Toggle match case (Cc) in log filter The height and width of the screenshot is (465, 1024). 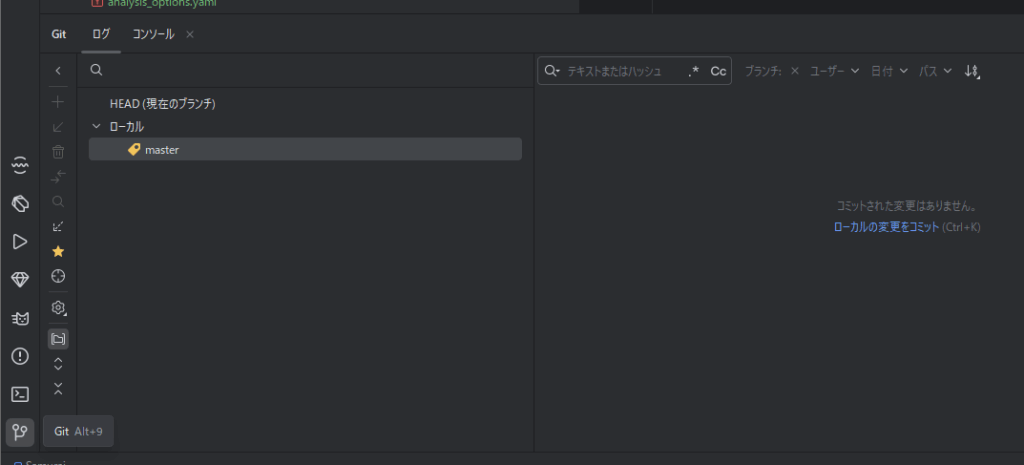tap(718, 71)
